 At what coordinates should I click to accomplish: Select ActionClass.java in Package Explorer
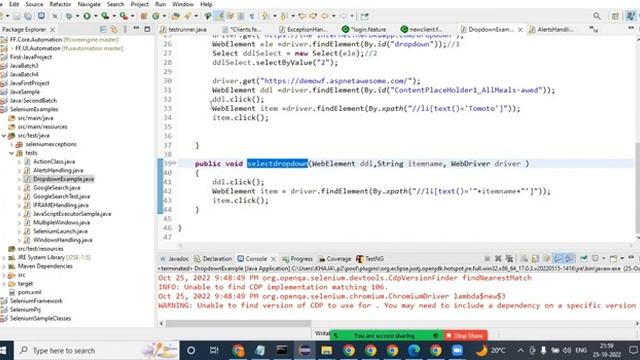point(54,162)
